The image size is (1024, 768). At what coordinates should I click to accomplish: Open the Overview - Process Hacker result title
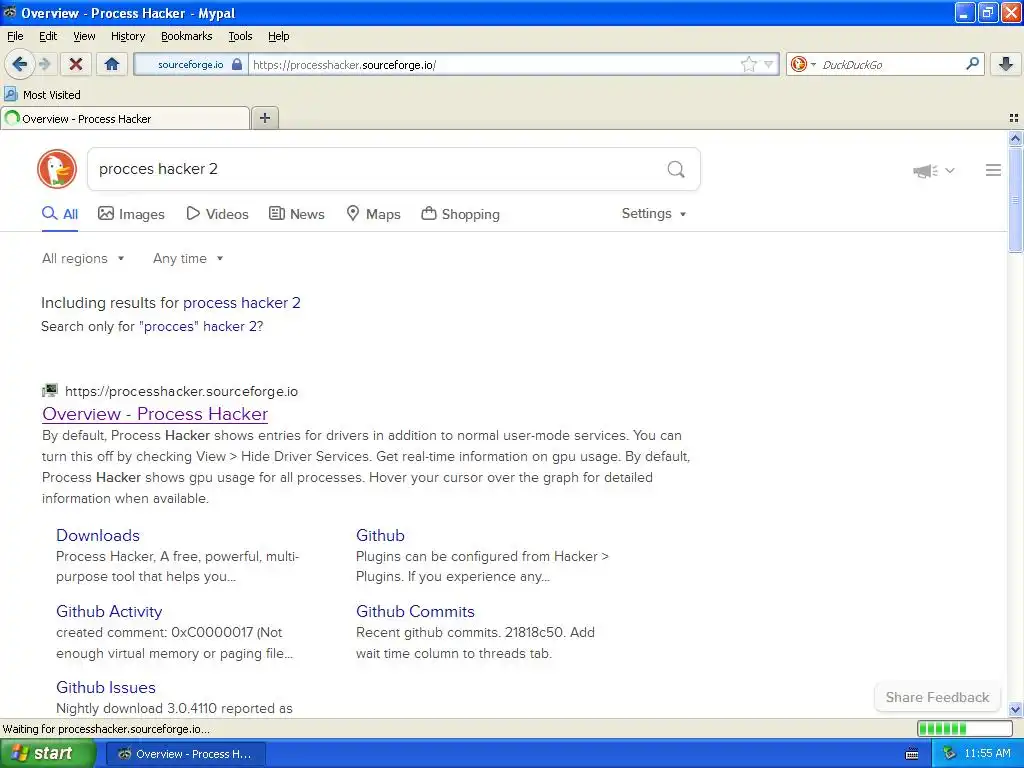pyautogui.click(x=155, y=413)
